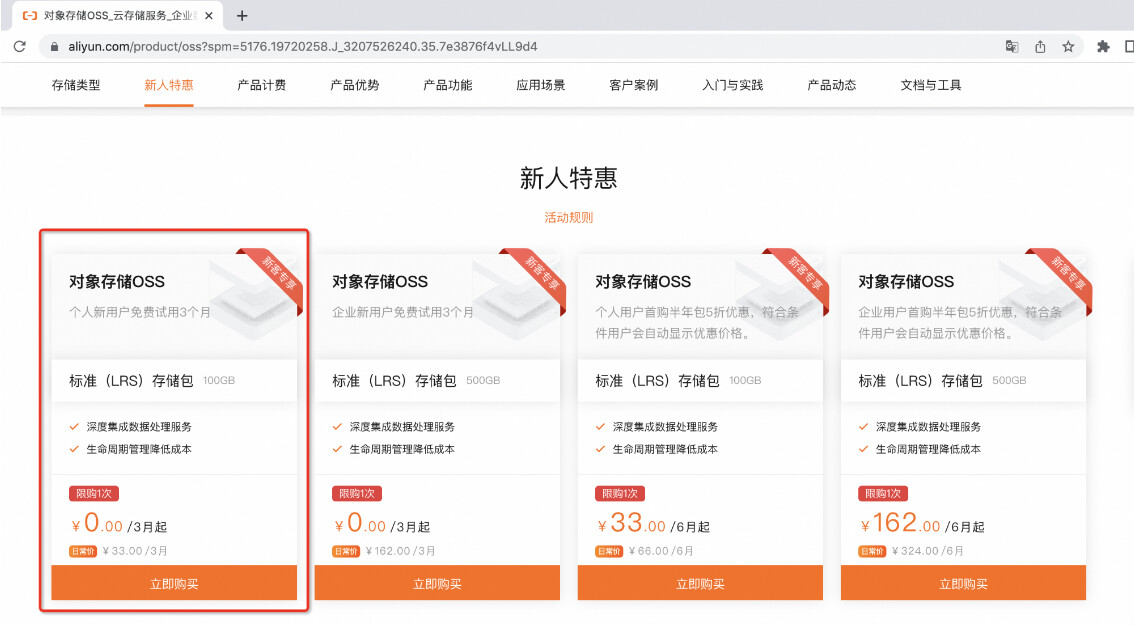This screenshot has height=628, width=1134.
Task: Go to 存储类型 section
Action: (76, 85)
